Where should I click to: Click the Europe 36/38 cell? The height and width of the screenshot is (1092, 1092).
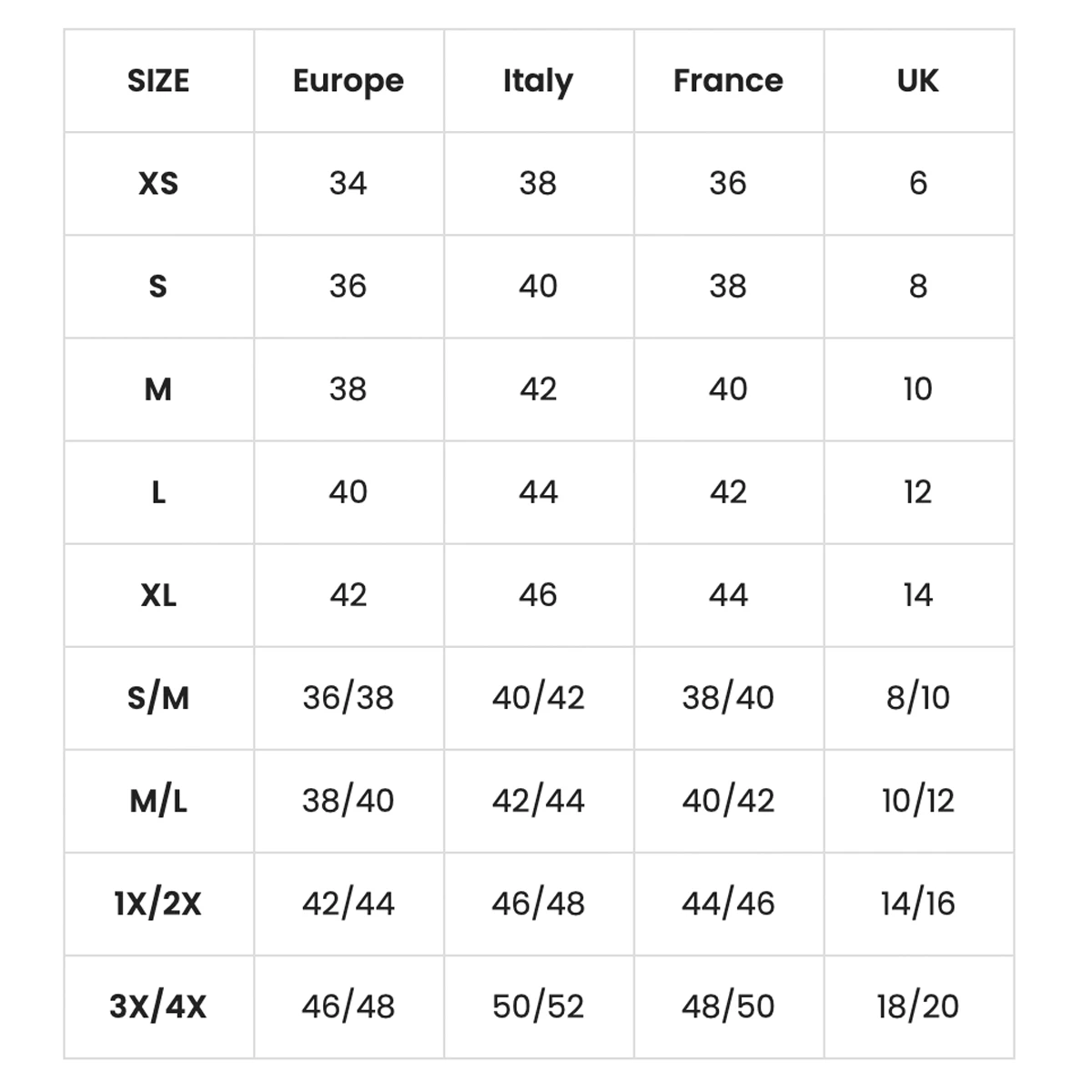[349, 698]
